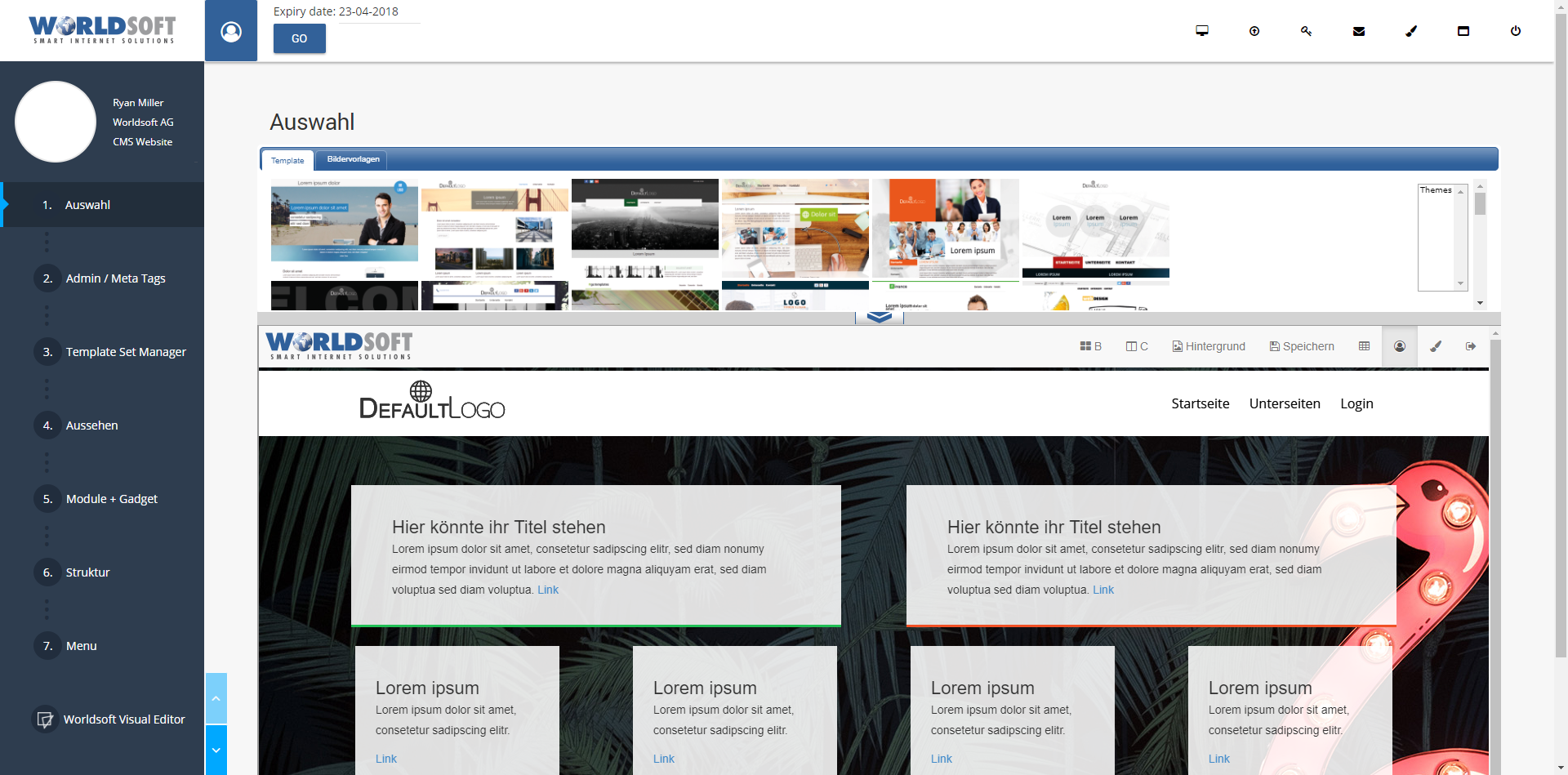Open the Hintergrund background option
The width and height of the screenshot is (1568, 775).
[x=1209, y=346]
